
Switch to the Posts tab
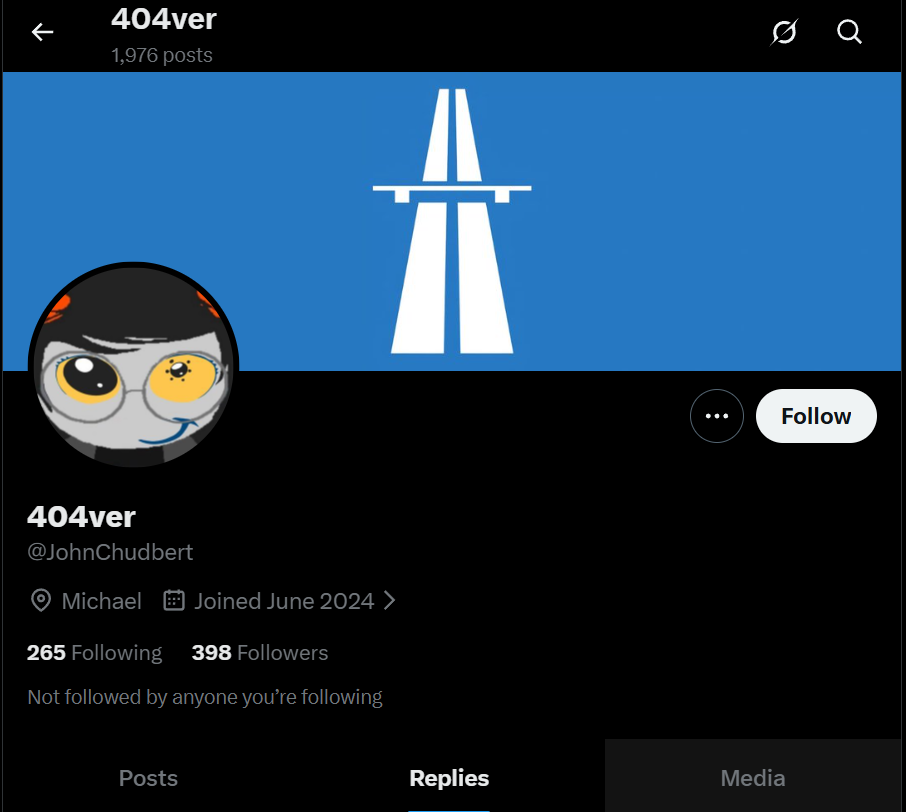pos(148,778)
